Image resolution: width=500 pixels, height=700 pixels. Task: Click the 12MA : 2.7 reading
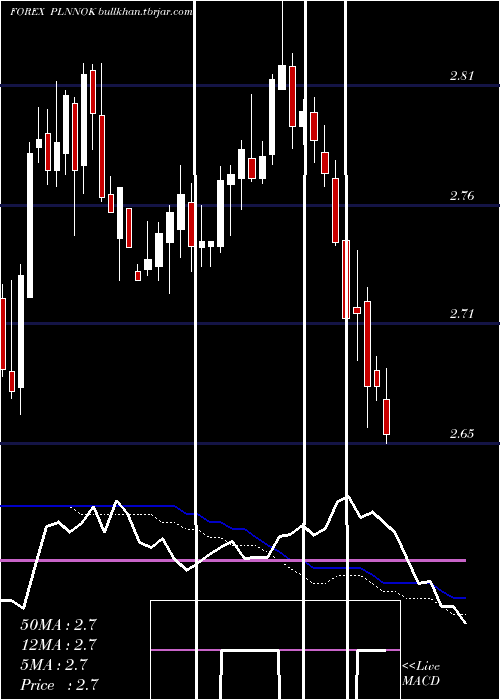[58, 644]
